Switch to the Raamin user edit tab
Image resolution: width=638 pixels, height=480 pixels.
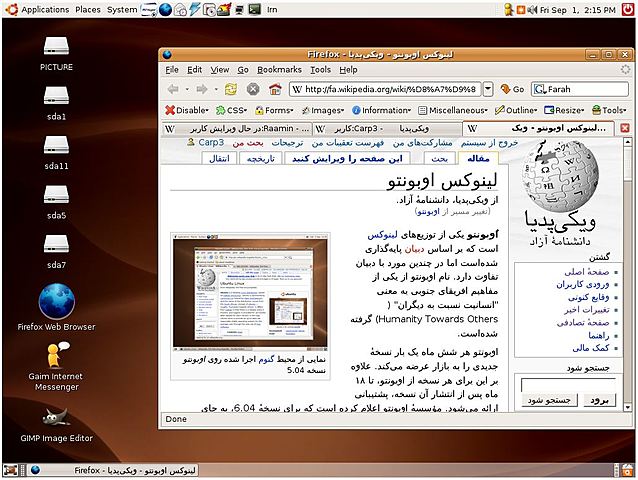(237, 129)
